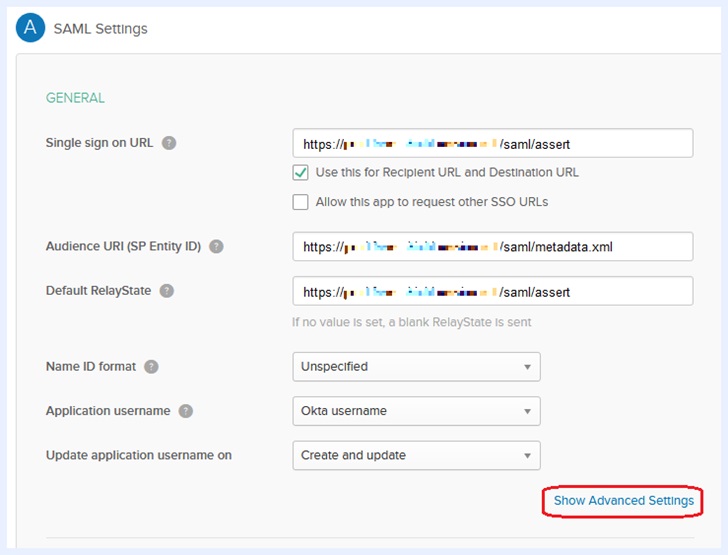The height and width of the screenshot is (555, 728).
Task: Open Update application username on dropdown
Action: (416, 455)
